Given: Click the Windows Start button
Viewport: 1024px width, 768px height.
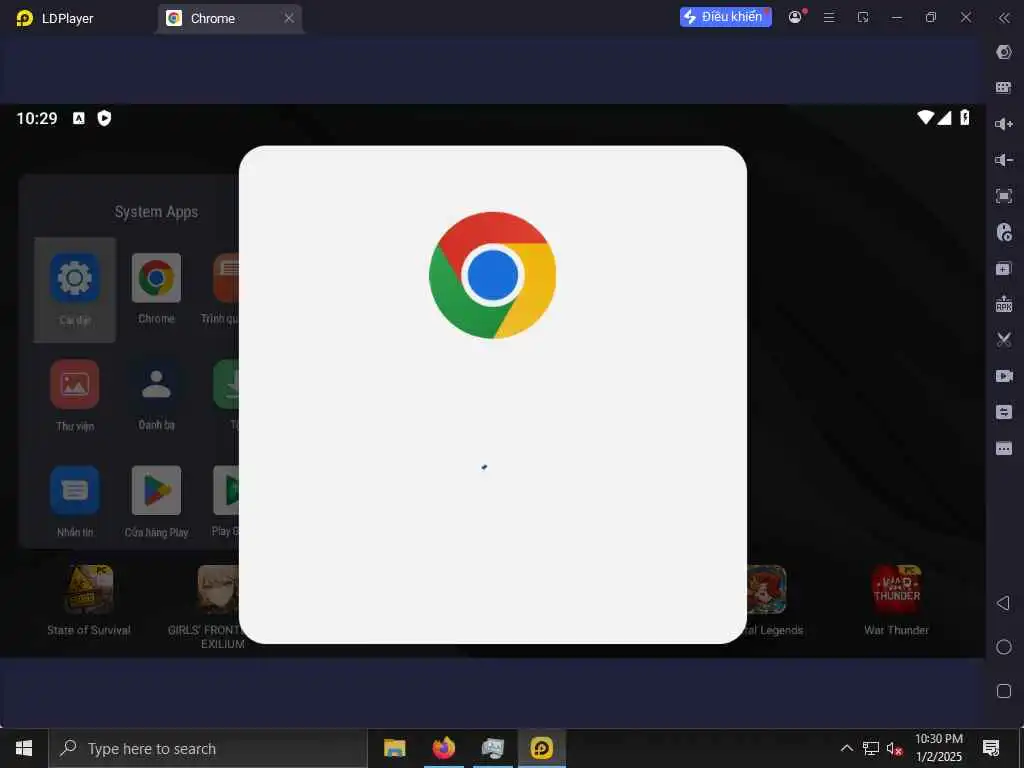Looking at the screenshot, I should [x=24, y=748].
